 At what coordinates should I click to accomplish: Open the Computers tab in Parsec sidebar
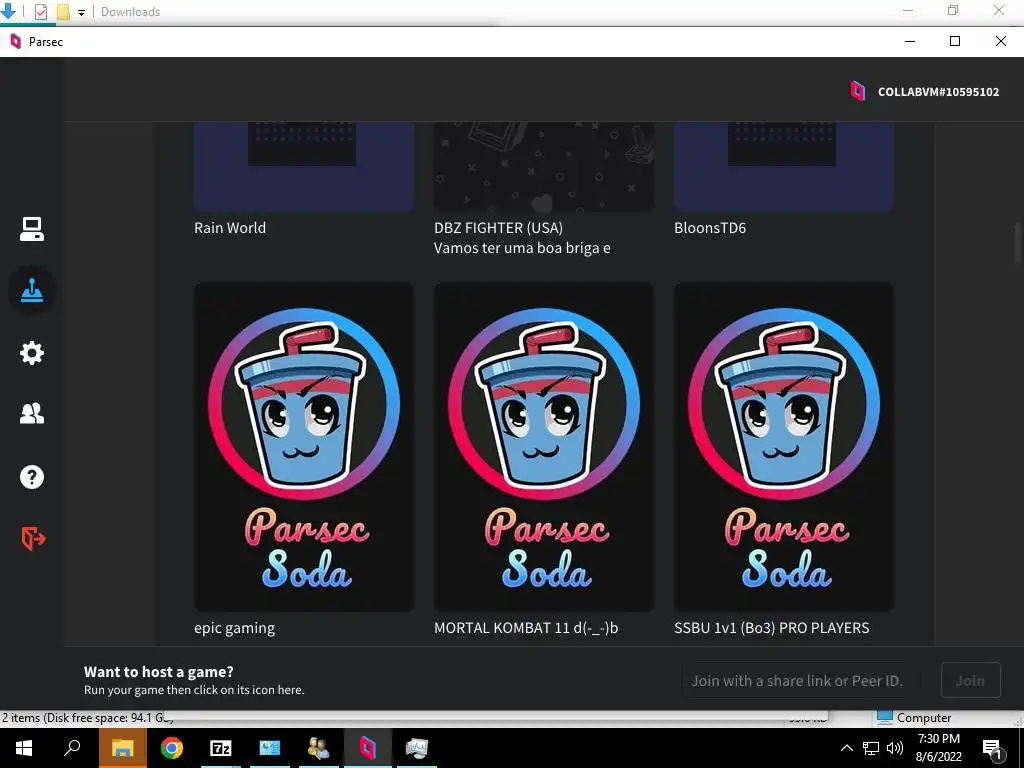pyautogui.click(x=31, y=229)
